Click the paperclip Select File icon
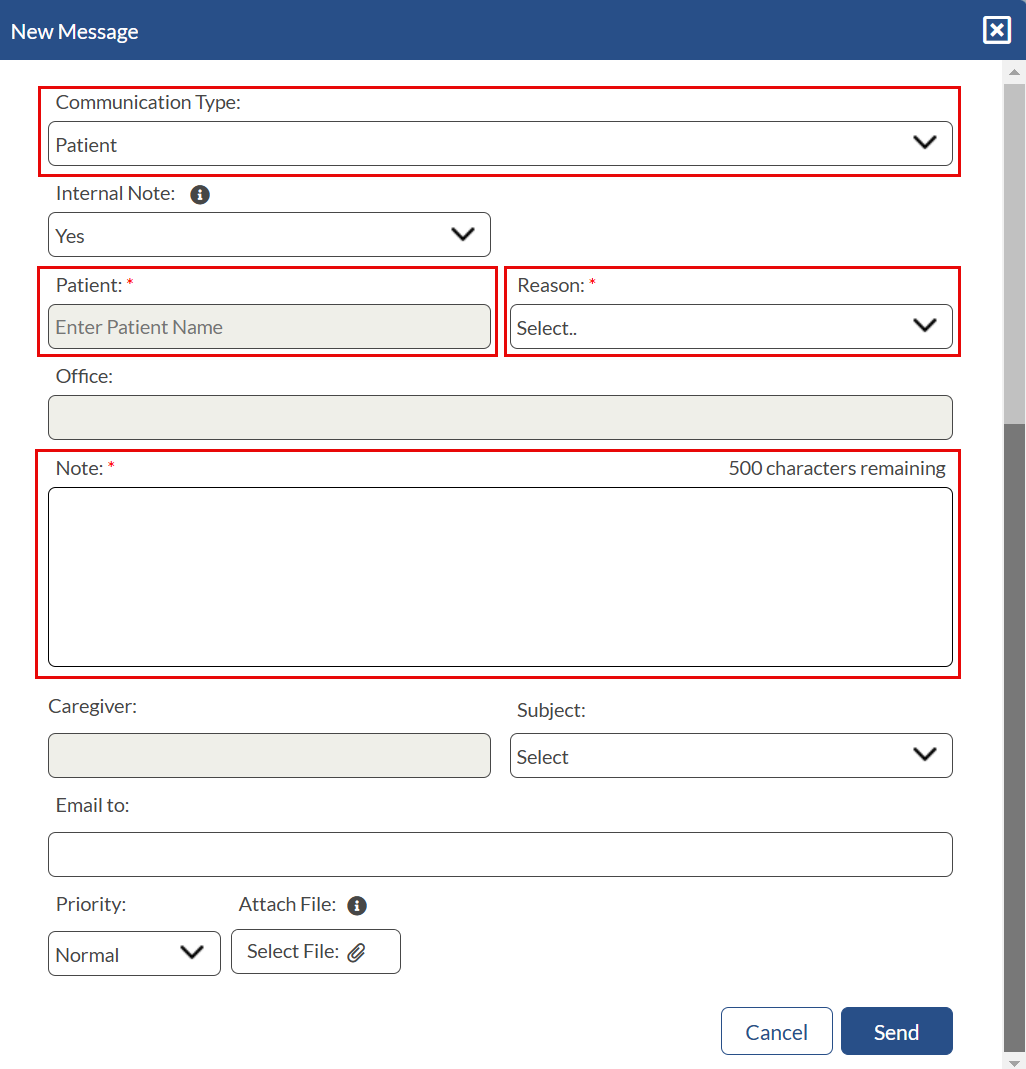The width and height of the screenshot is (1026, 1069). click(x=357, y=951)
